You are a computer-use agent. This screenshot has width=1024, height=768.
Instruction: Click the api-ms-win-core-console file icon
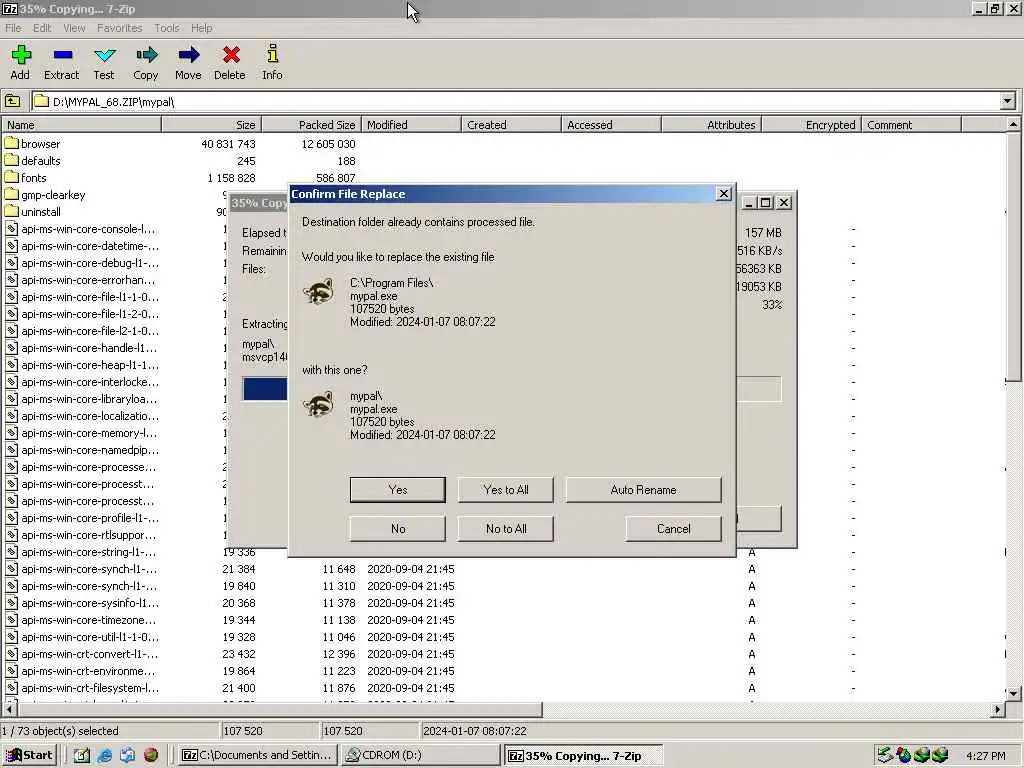pyautogui.click(x=11, y=229)
